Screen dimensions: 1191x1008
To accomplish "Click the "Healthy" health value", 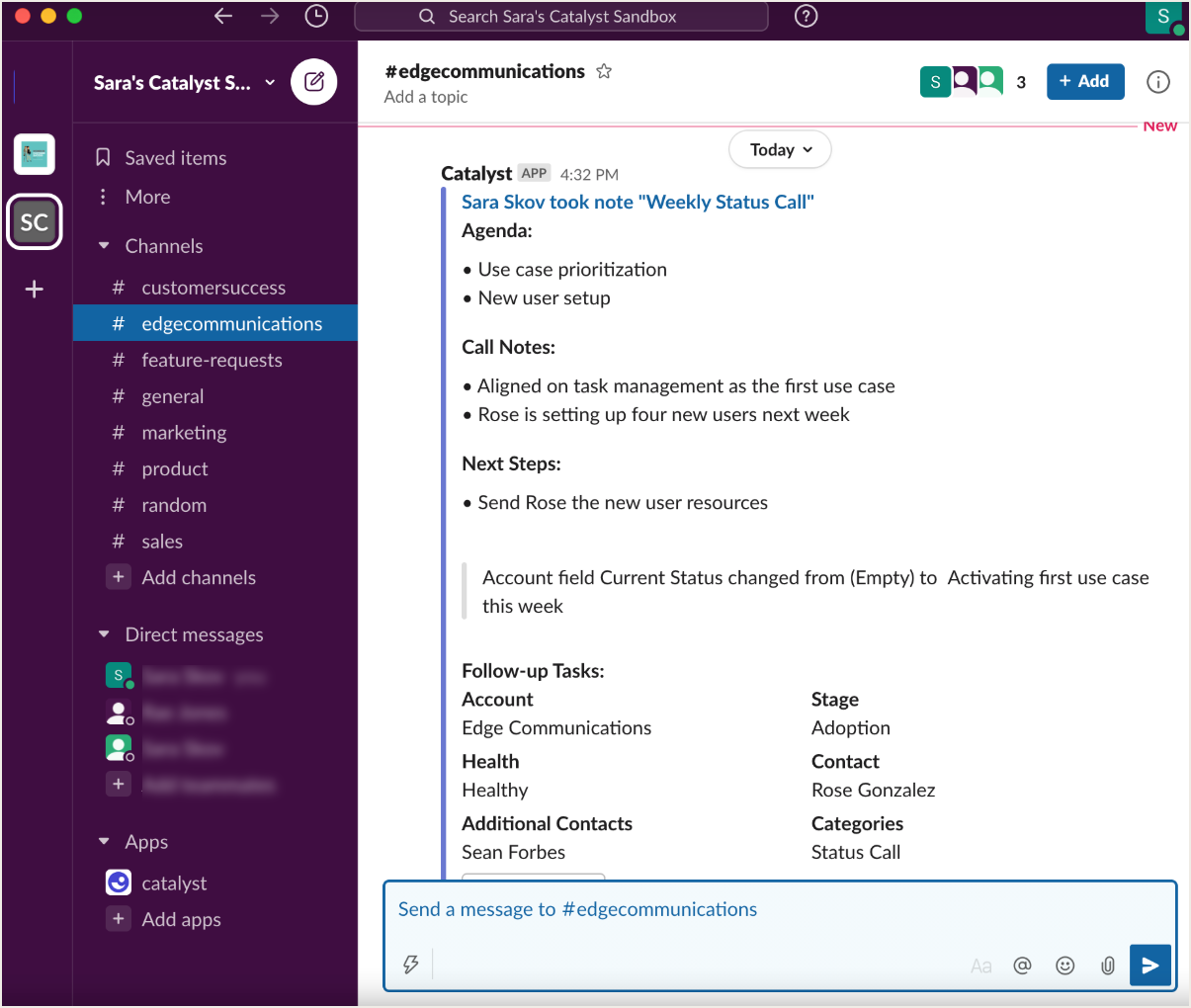I will (x=495, y=791).
